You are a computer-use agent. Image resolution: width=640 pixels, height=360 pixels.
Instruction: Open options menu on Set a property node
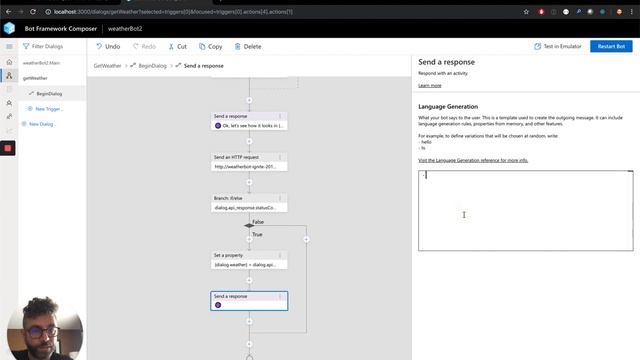coord(280,255)
